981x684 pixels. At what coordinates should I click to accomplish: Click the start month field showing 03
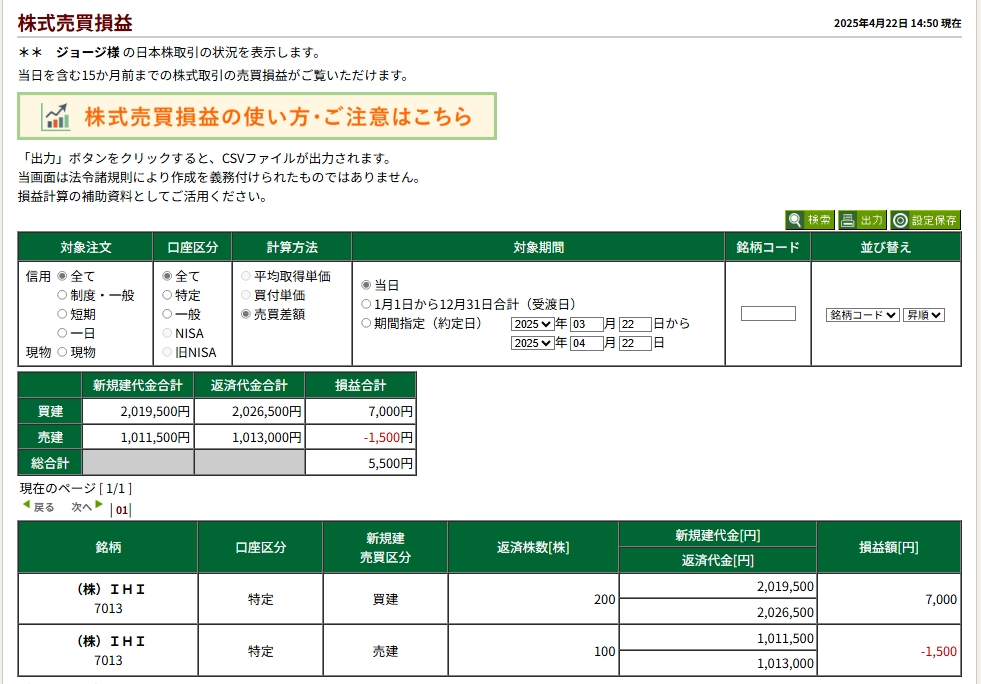[586, 324]
